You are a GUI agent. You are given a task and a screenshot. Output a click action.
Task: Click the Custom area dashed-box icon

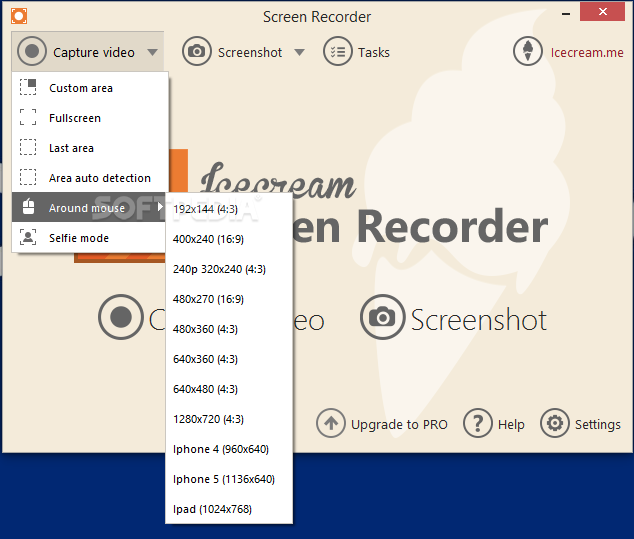(x=28, y=87)
